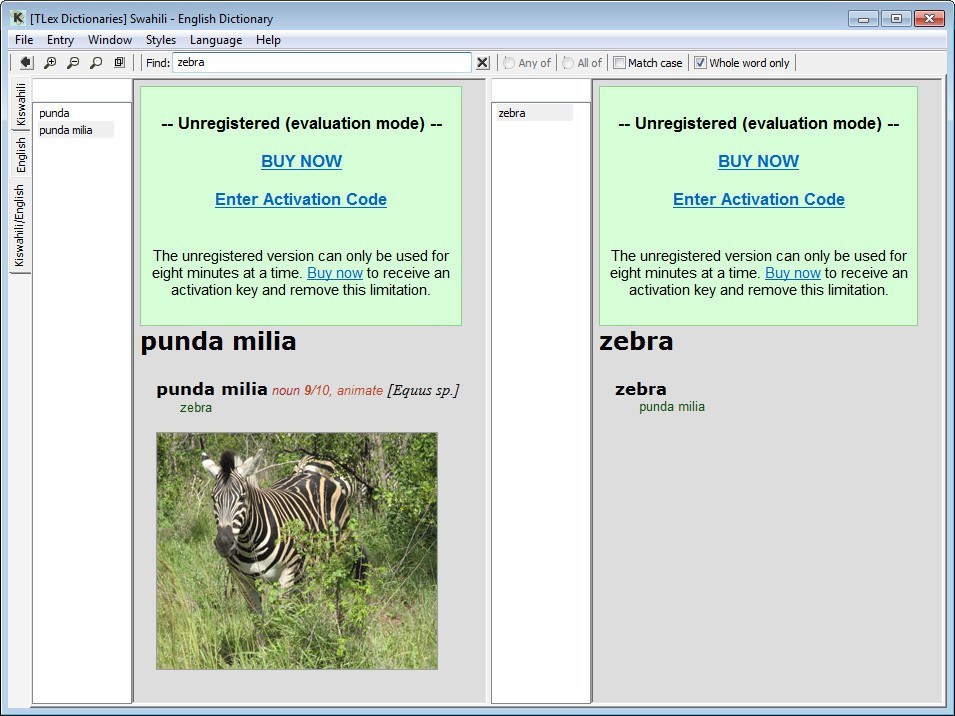955x716 pixels.
Task: Click inside the Find input field
Action: pyautogui.click(x=320, y=62)
